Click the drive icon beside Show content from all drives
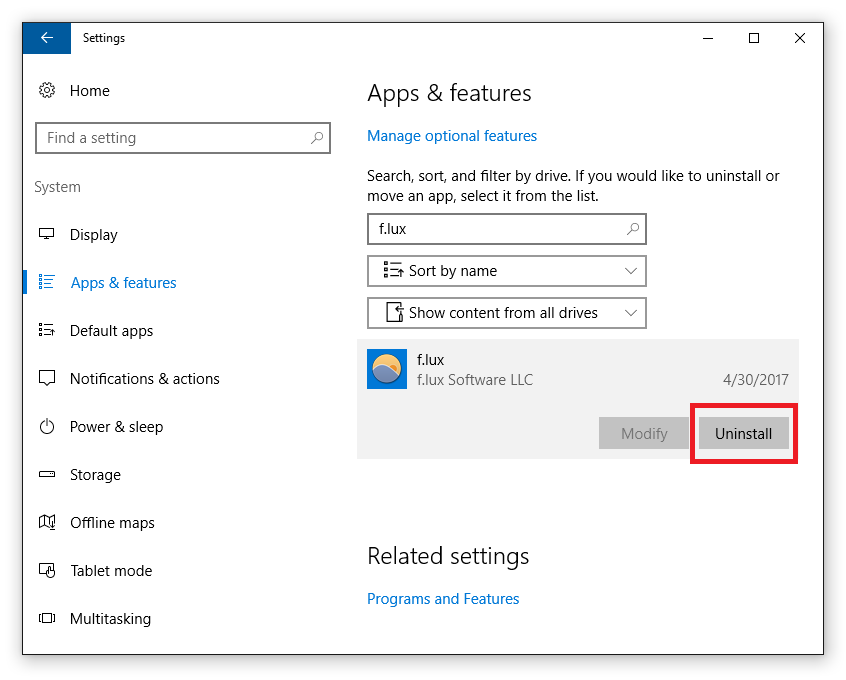The image size is (846, 680). pos(395,312)
